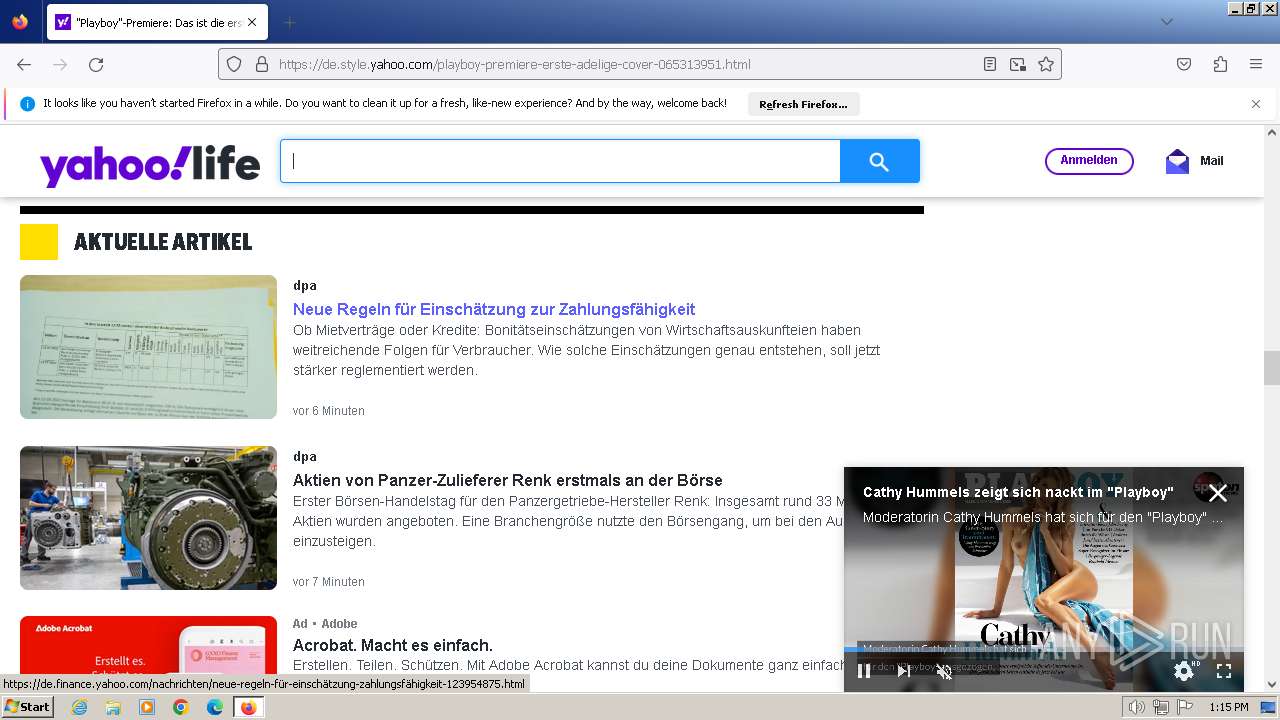Focus the Yahoo search input field
1280x720 pixels.
(x=560, y=161)
